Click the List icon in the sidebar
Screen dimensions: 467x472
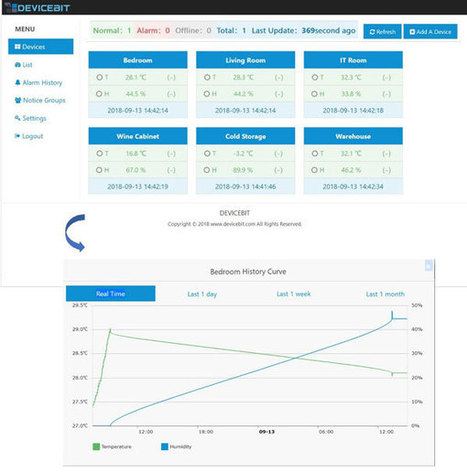pyautogui.click(x=18, y=65)
